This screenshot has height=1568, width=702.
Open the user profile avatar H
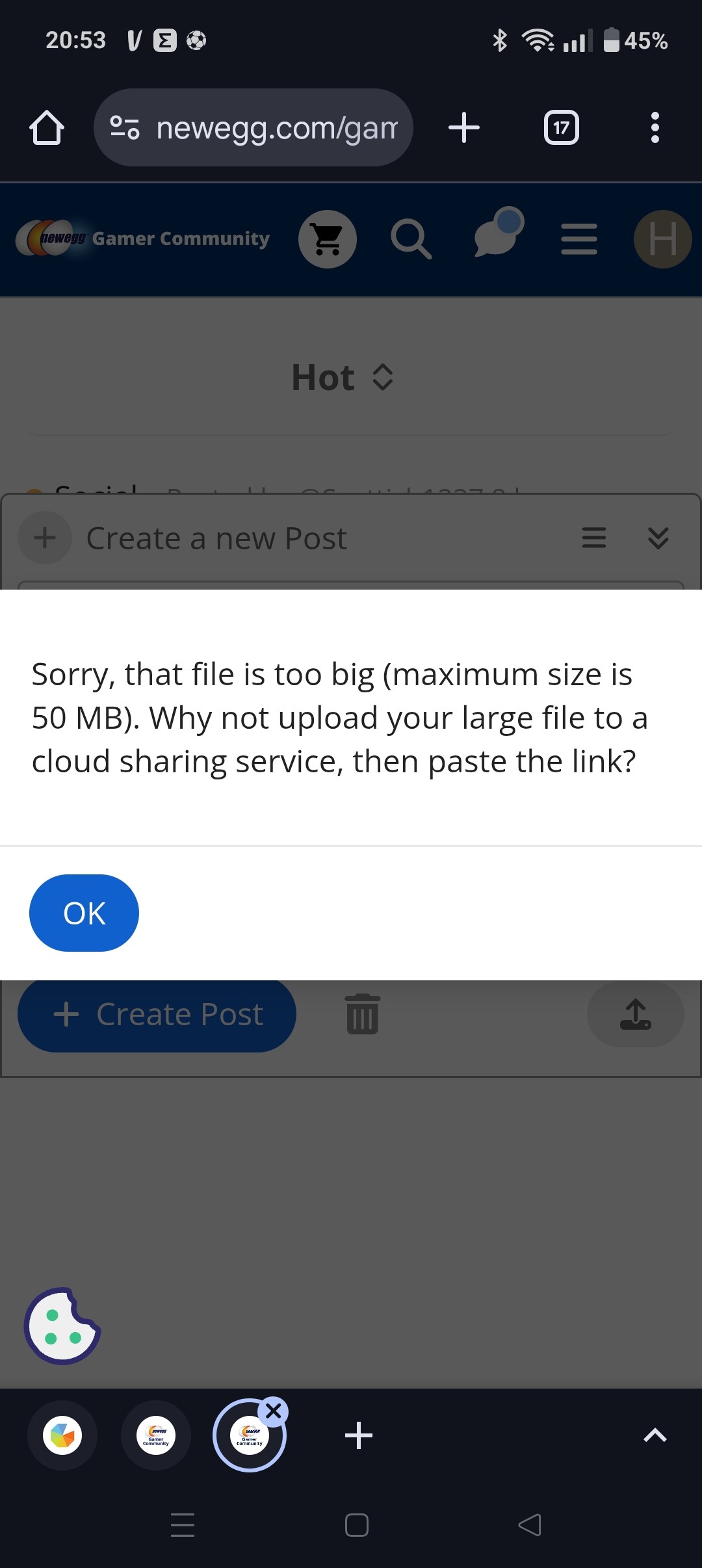[x=662, y=239]
